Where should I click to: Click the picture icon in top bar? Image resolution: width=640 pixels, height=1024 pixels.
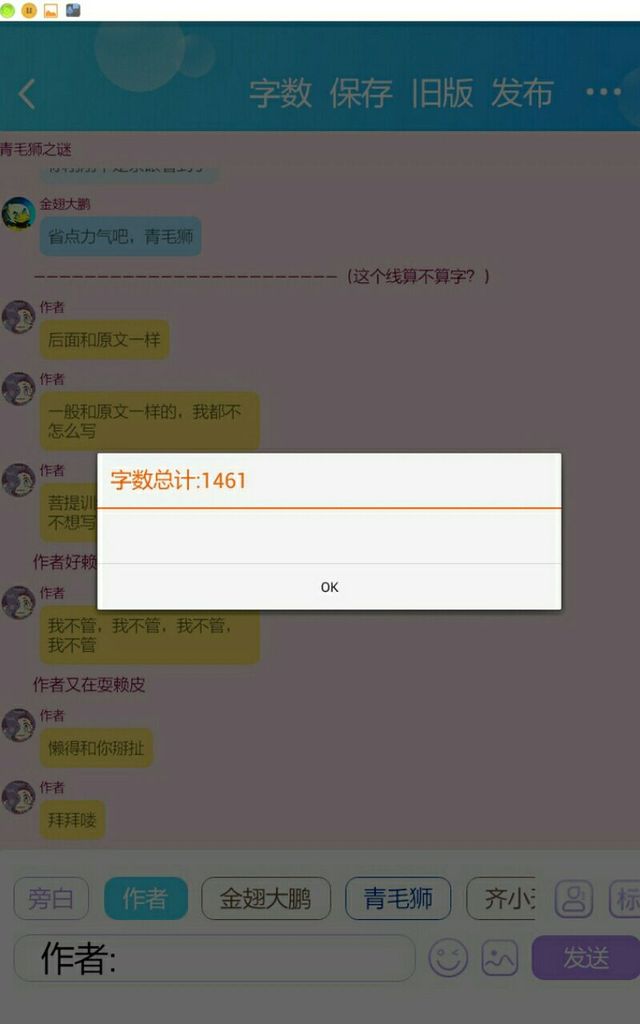coord(51,10)
